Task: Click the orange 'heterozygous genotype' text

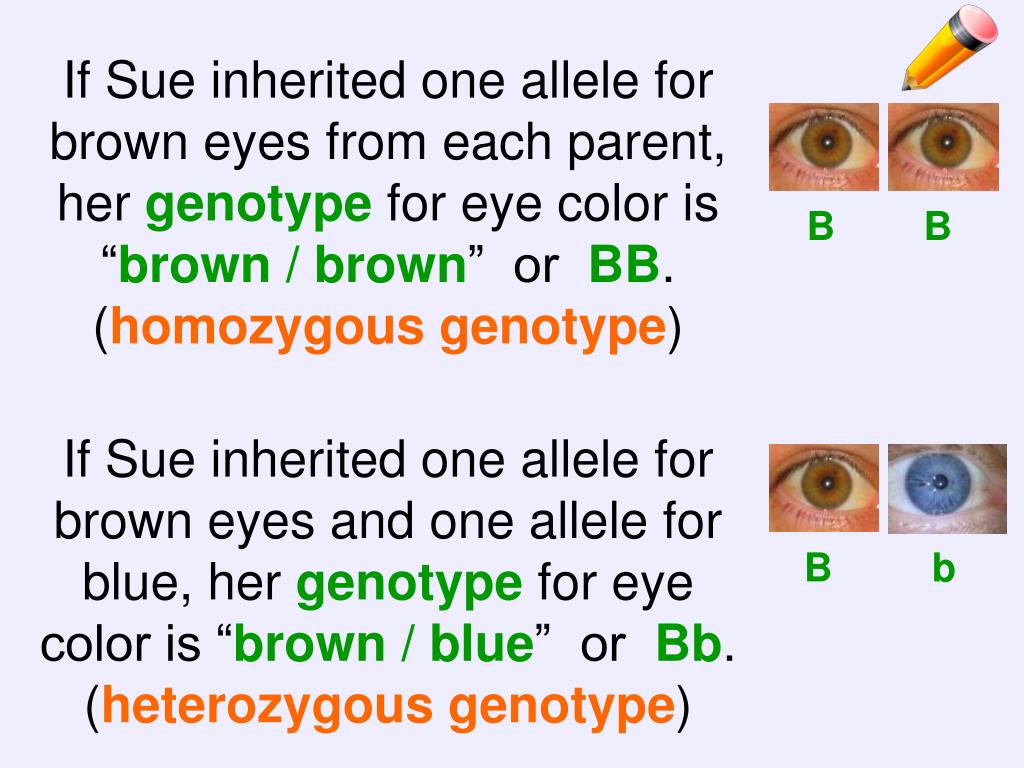Action: [388, 706]
